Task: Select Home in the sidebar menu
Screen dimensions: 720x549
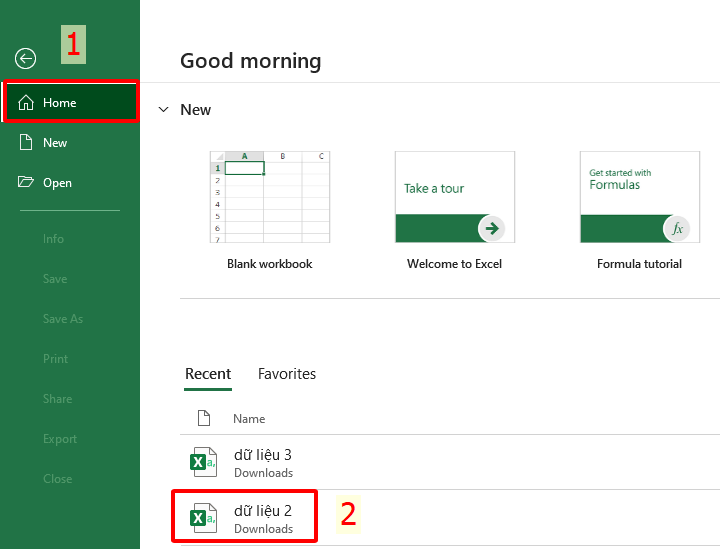Action: click(x=71, y=102)
